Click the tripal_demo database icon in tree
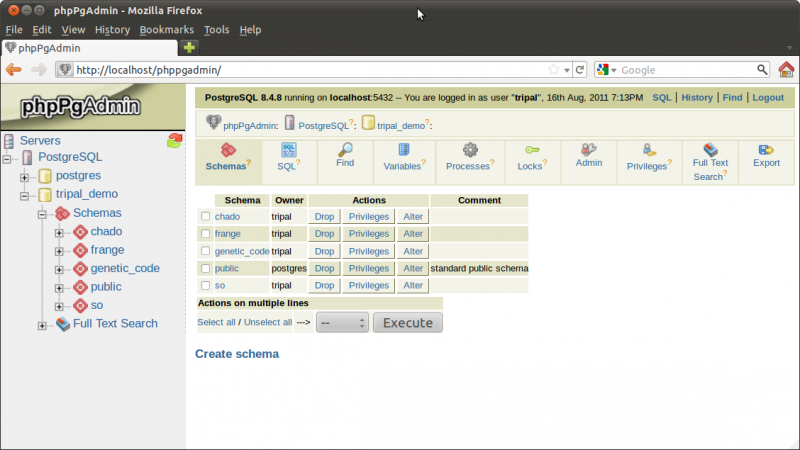Viewport: 800px width, 450px height. coord(45,194)
